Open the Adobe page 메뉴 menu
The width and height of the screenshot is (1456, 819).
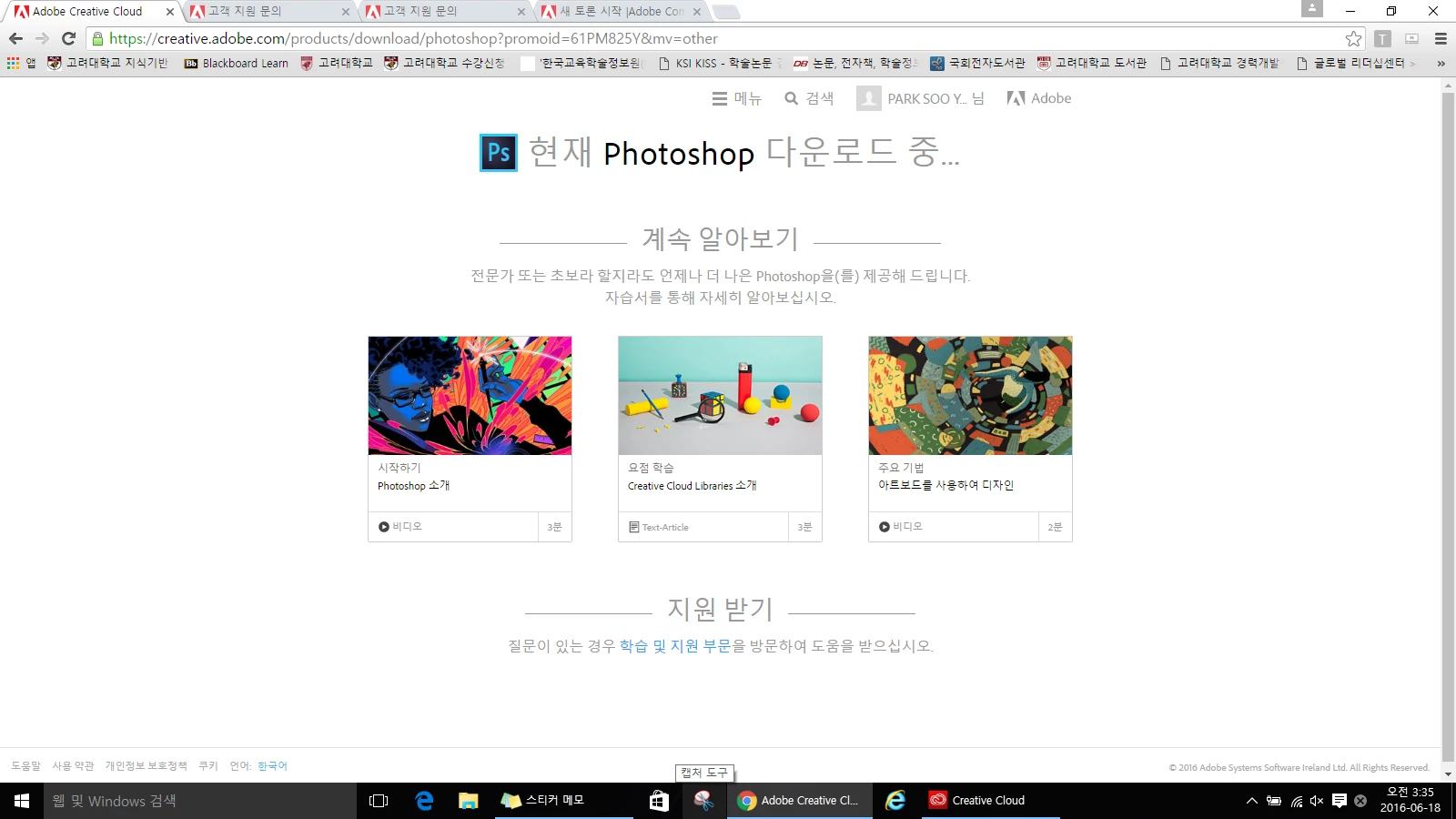point(737,98)
